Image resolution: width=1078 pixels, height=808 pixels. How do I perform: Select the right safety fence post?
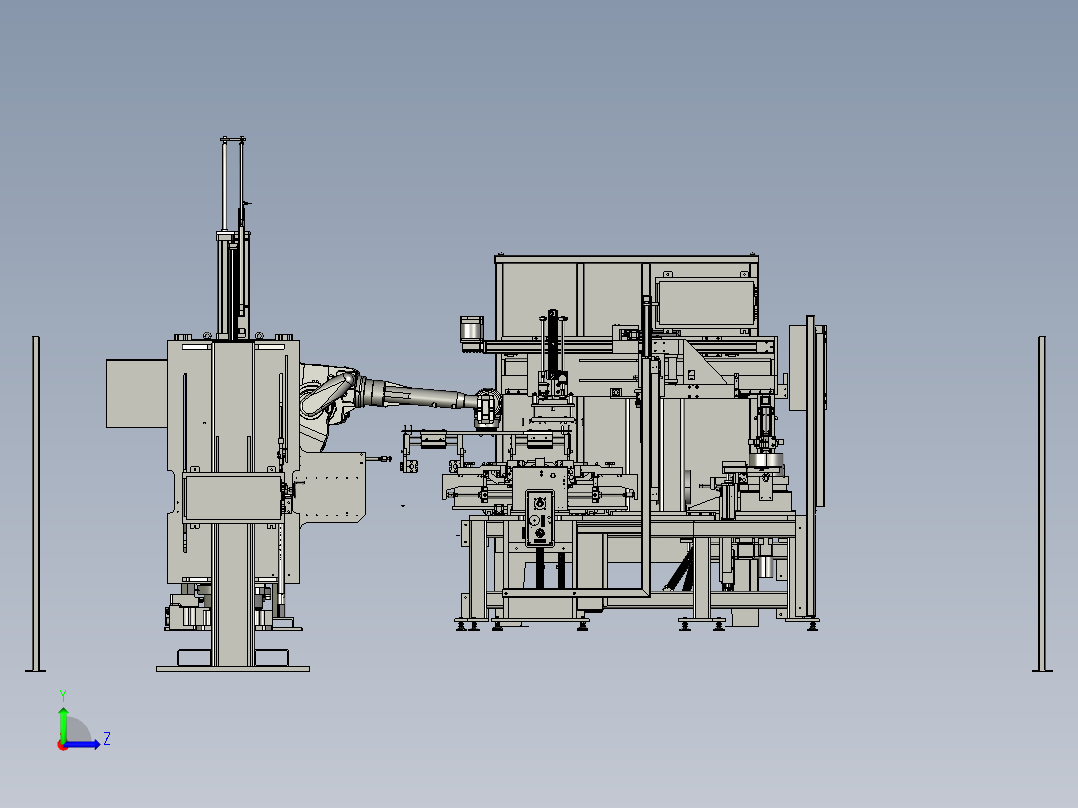[1042, 503]
